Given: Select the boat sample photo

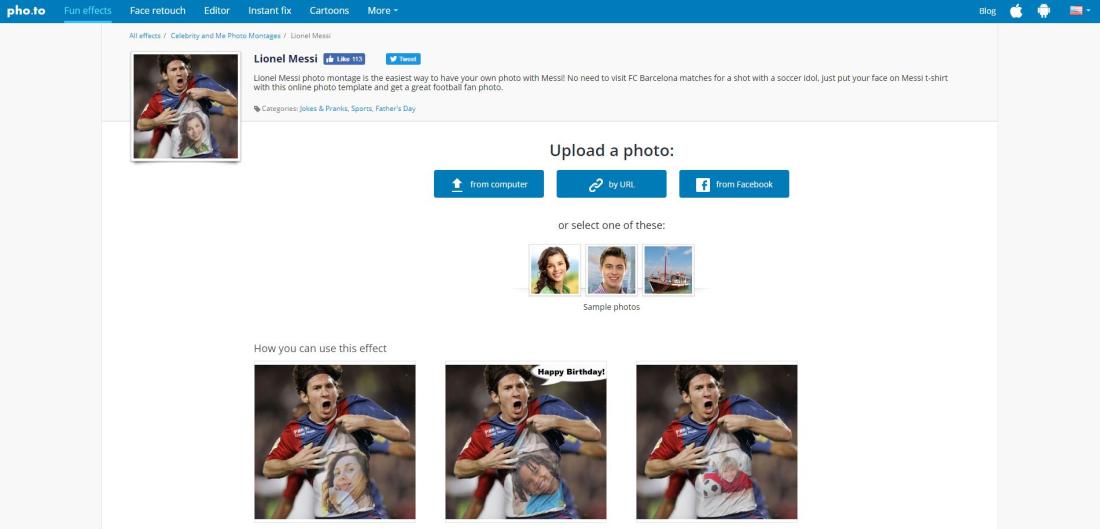Looking at the screenshot, I should point(669,269).
